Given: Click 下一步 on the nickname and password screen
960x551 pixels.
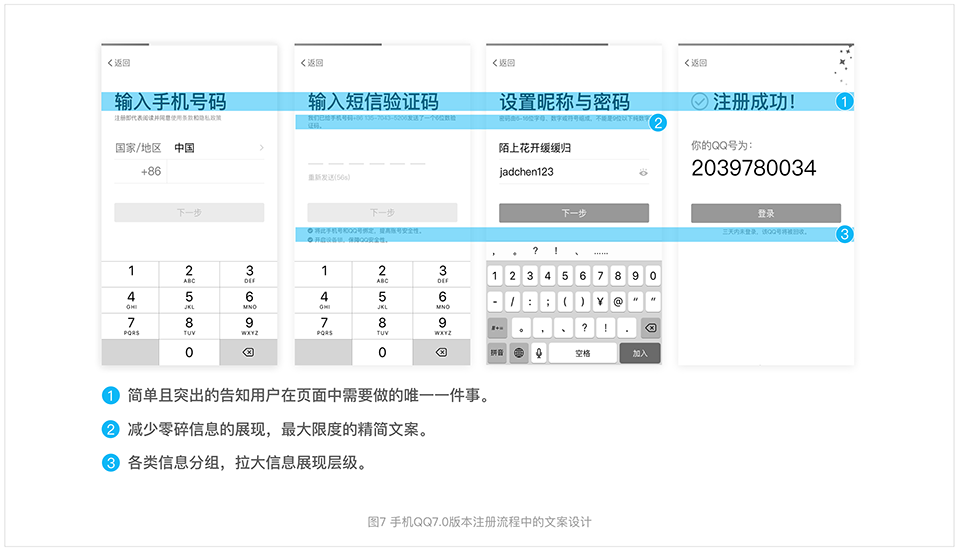Looking at the screenshot, I should (x=573, y=213).
